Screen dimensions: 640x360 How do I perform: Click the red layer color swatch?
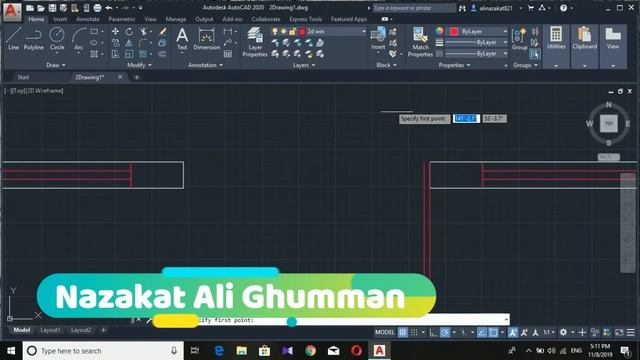coord(302,31)
